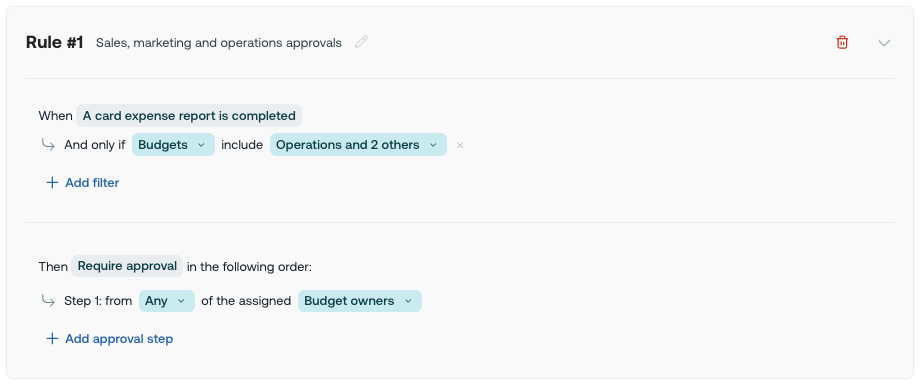Click the pencil icon to rename rule
921x386 pixels.
361,42
